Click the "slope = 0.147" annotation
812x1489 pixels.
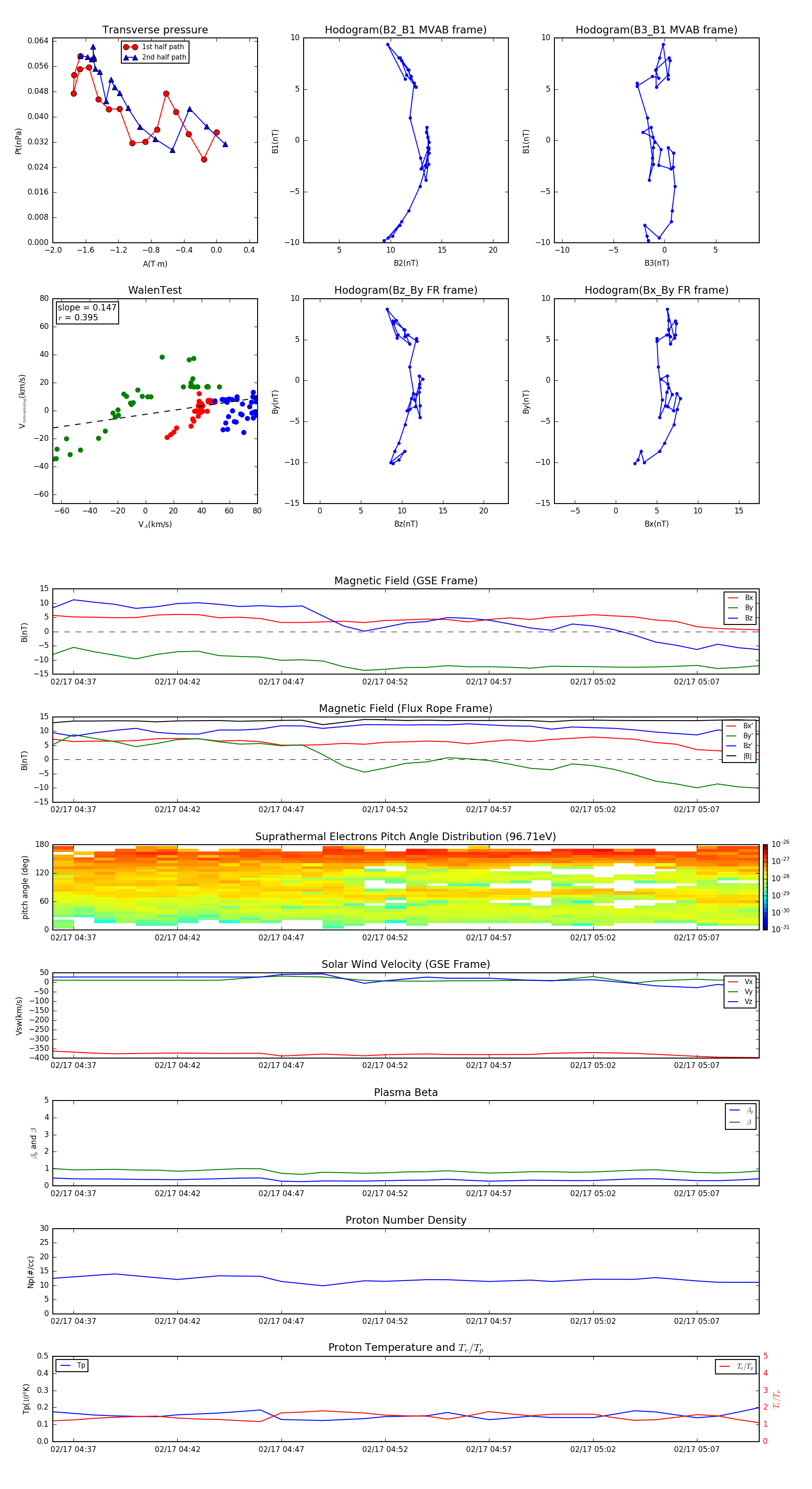click(x=87, y=308)
